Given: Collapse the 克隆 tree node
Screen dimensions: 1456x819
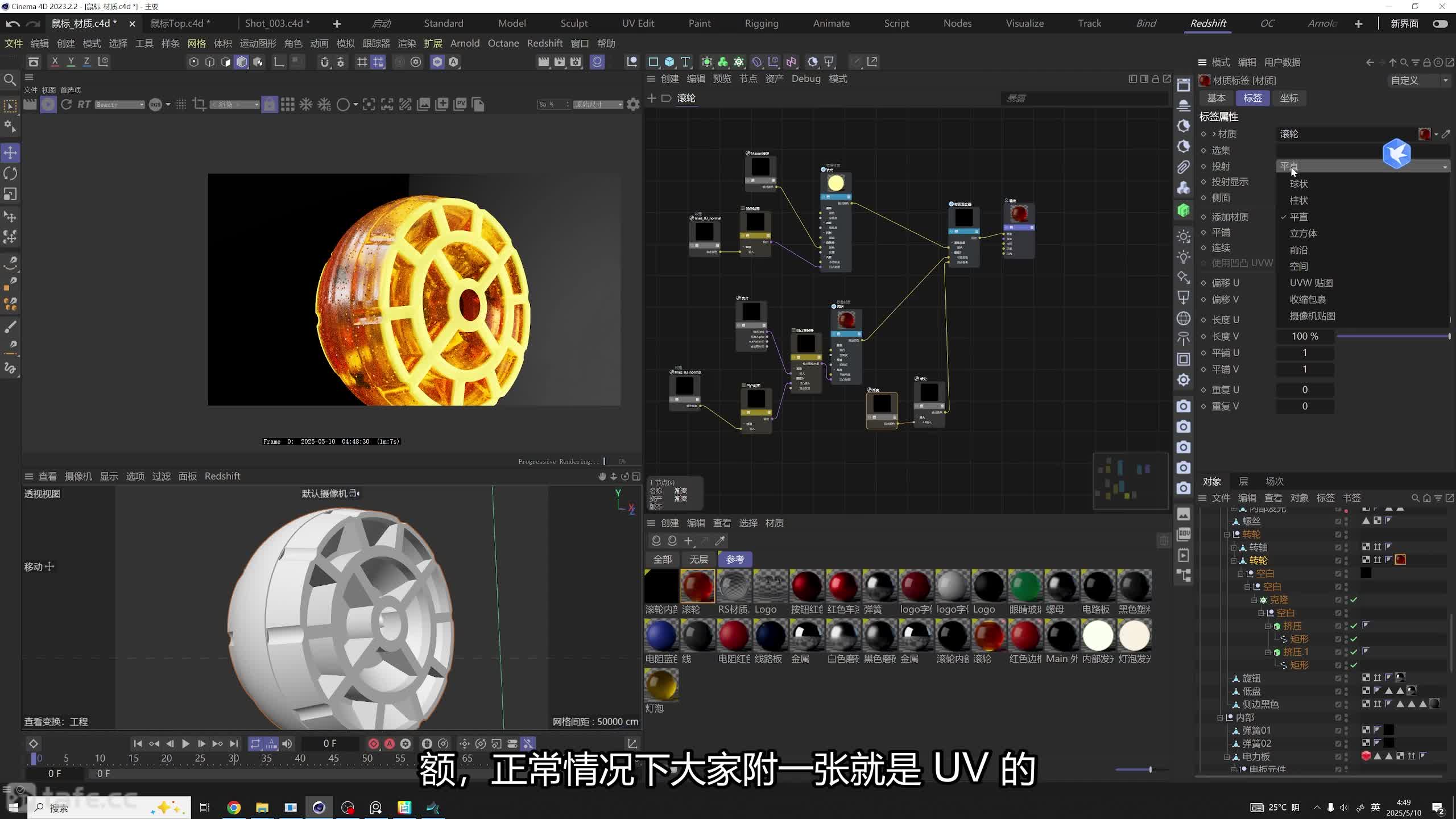Looking at the screenshot, I should pyautogui.click(x=1254, y=600).
